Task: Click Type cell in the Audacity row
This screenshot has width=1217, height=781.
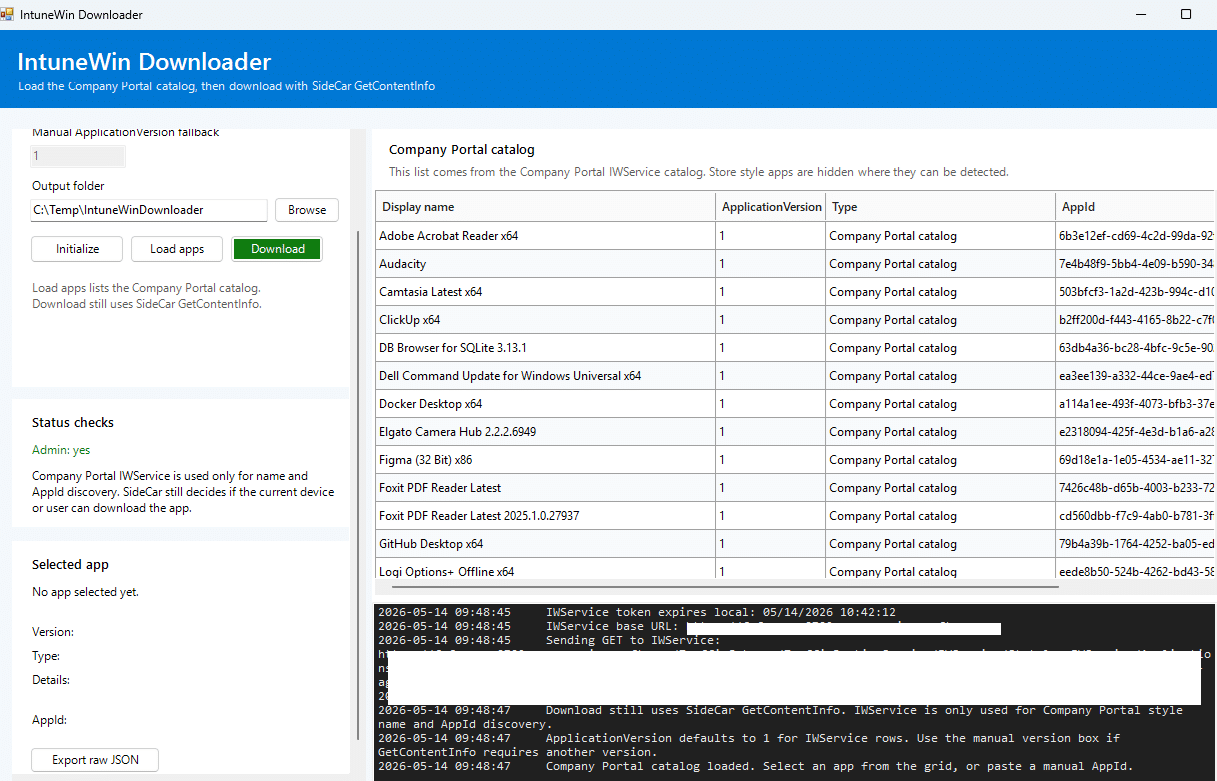Action: (x=940, y=264)
